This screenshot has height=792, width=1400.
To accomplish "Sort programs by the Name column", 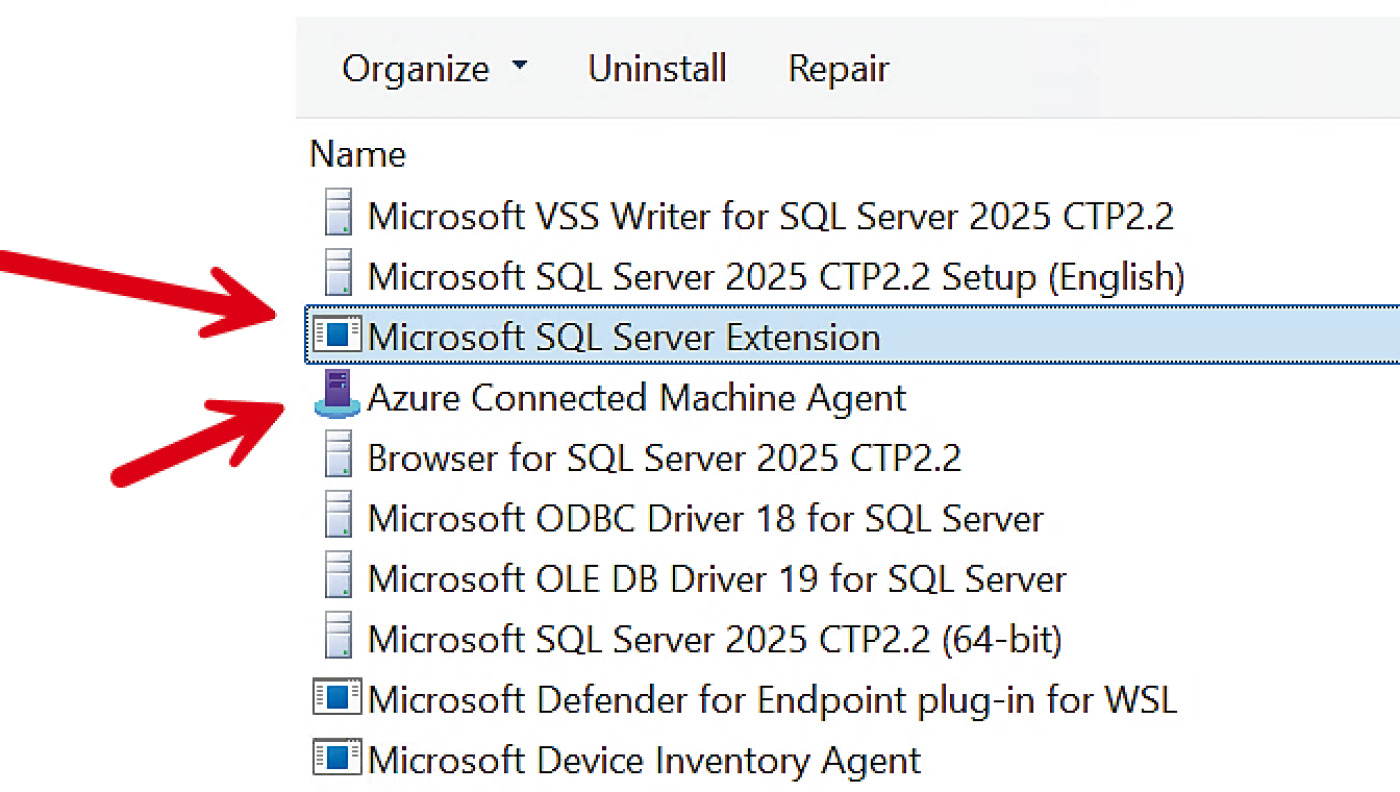I will pos(357,154).
